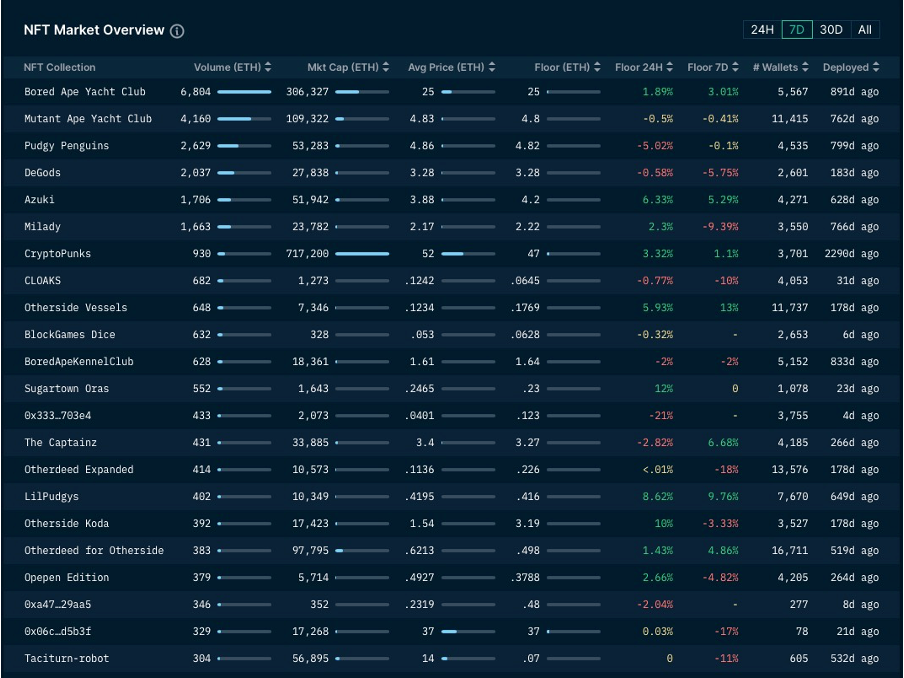Click the Mkt Cap (ETH) header label
This screenshot has width=904, height=678.
(x=343, y=67)
